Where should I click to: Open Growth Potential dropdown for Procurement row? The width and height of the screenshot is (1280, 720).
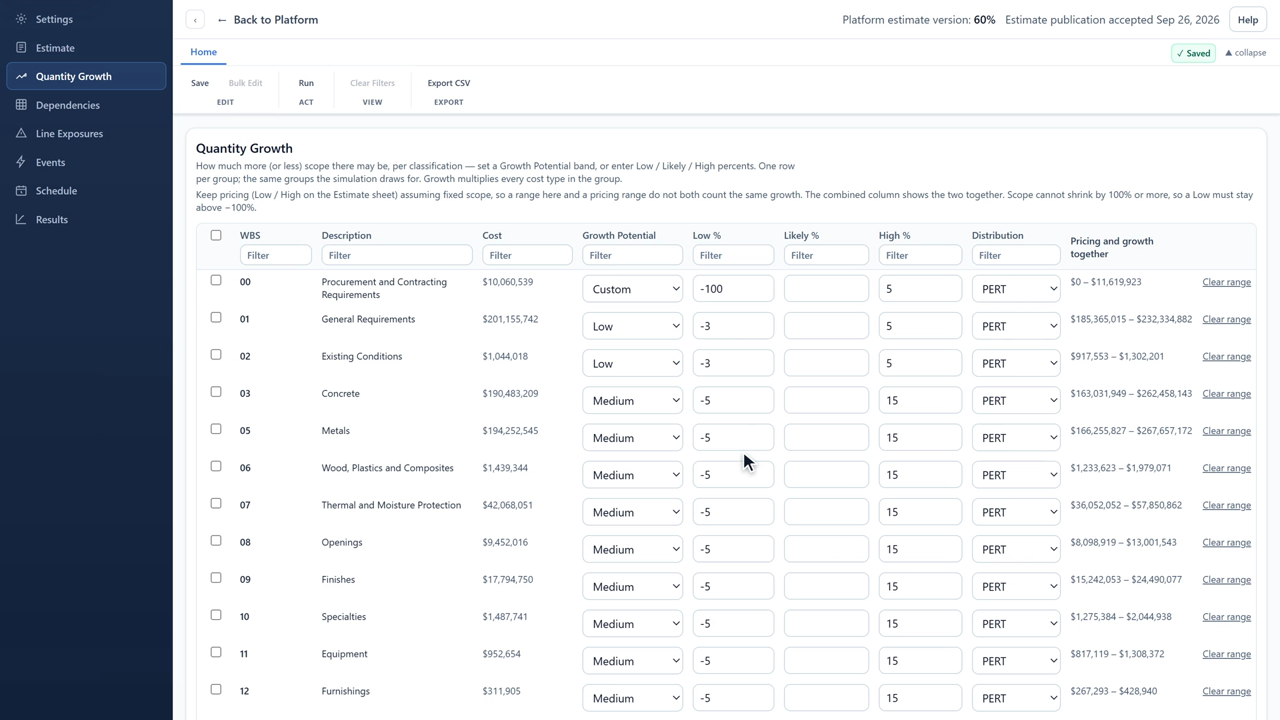coord(632,289)
